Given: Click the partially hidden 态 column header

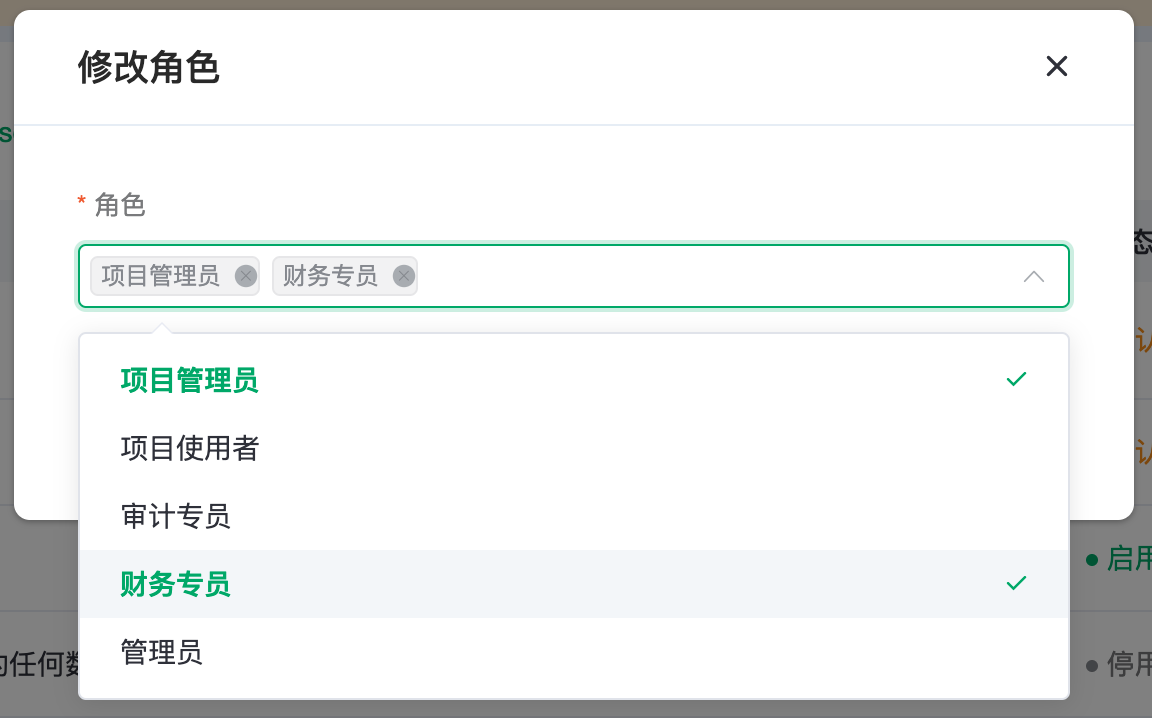Looking at the screenshot, I should (x=1142, y=242).
